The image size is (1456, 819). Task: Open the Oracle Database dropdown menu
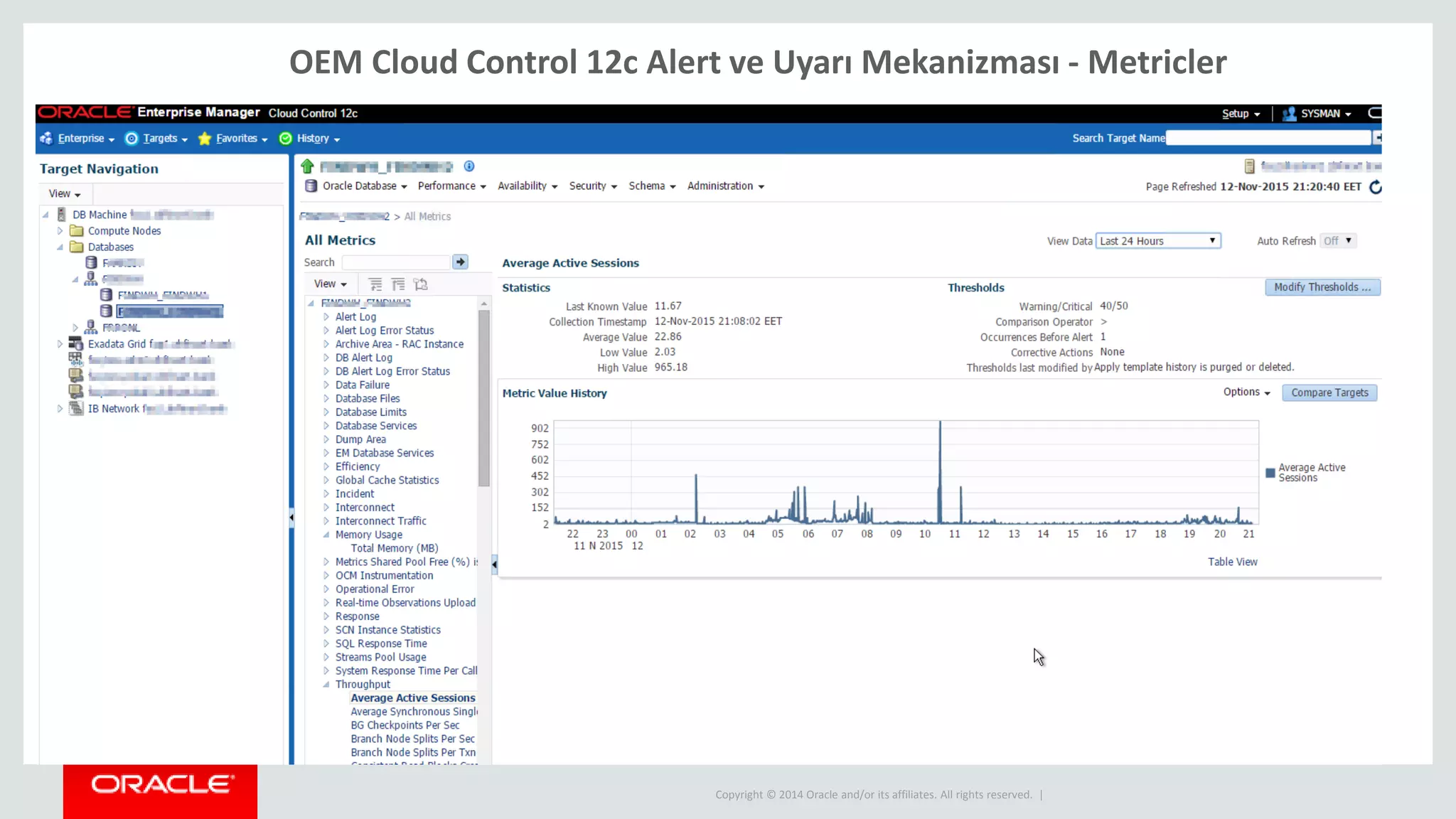click(x=365, y=186)
